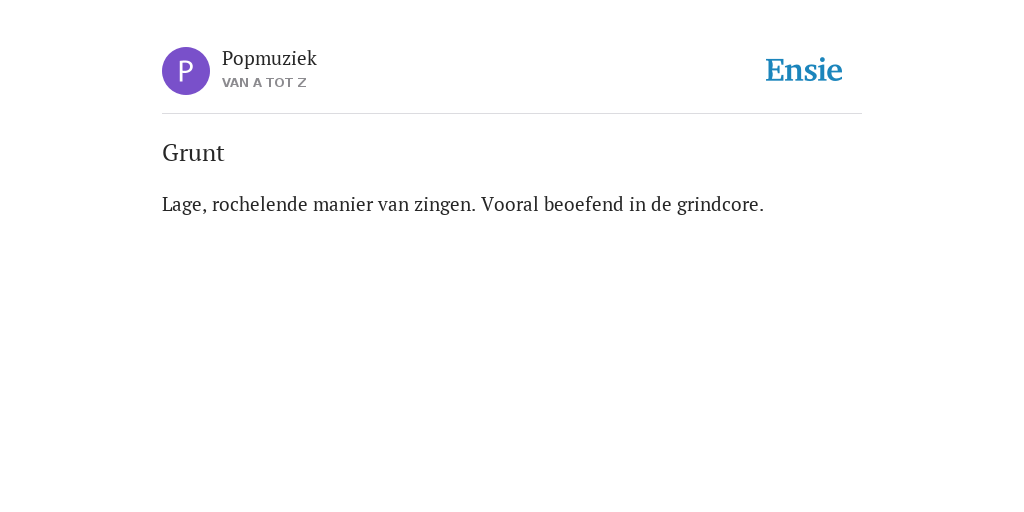Click the horizontal divider under the header
The height and width of the screenshot is (512, 1024).
(512, 114)
